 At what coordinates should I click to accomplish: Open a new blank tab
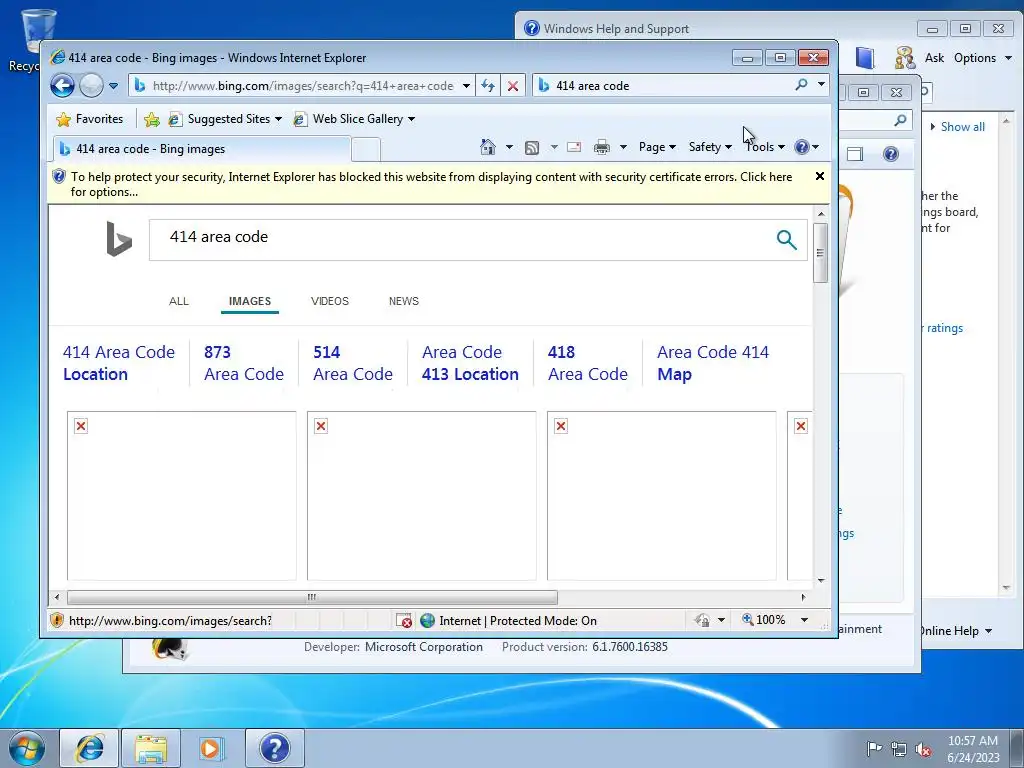click(x=366, y=150)
